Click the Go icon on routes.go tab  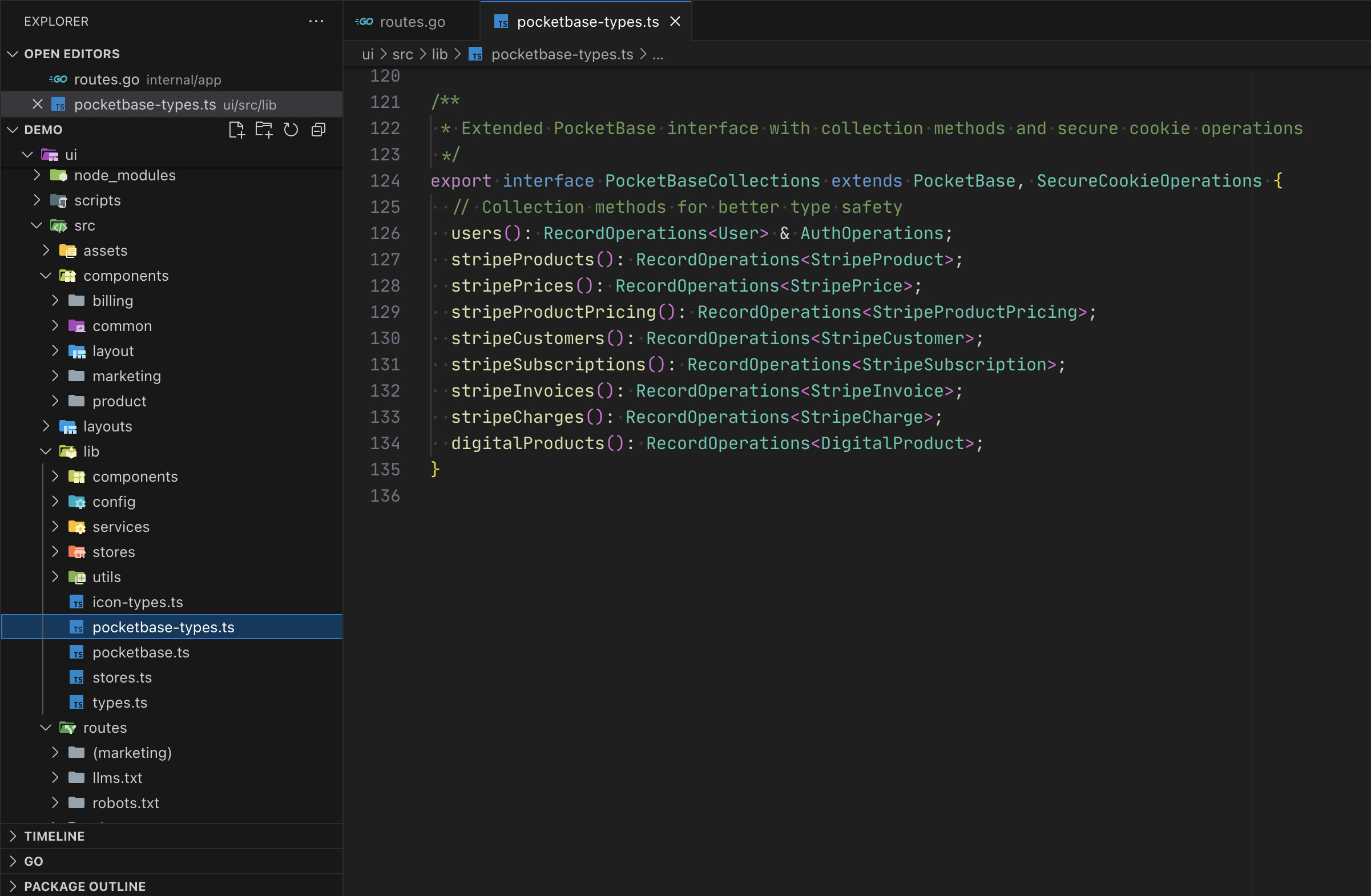click(x=365, y=21)
